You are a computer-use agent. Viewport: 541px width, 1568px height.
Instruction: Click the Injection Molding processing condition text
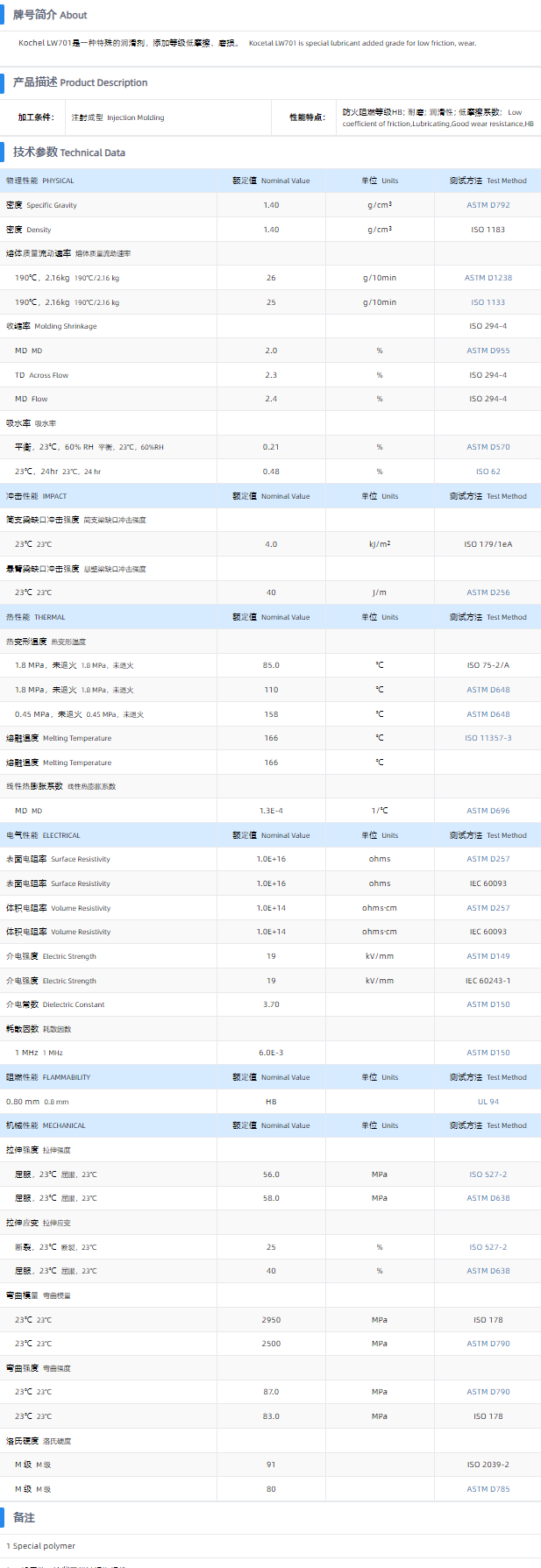point(117,117)
